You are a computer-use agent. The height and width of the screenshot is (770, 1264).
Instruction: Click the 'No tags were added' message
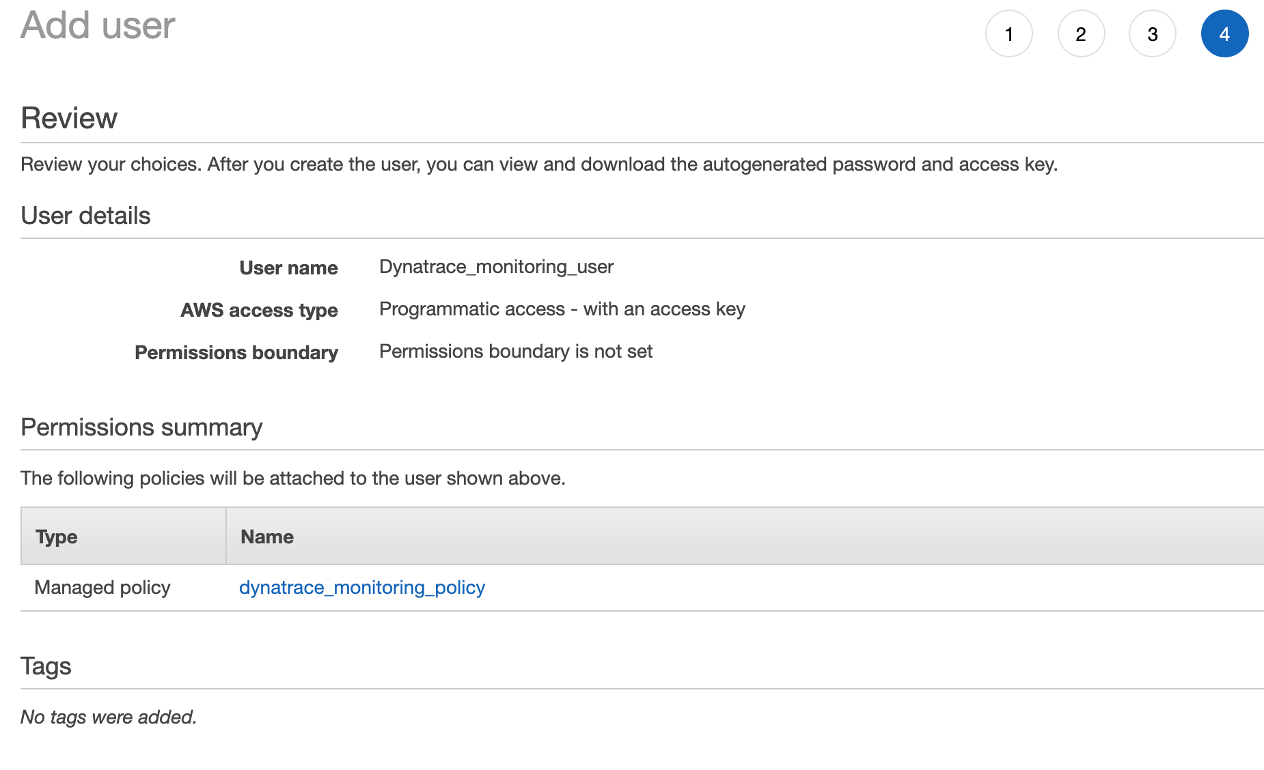[108, 717]
